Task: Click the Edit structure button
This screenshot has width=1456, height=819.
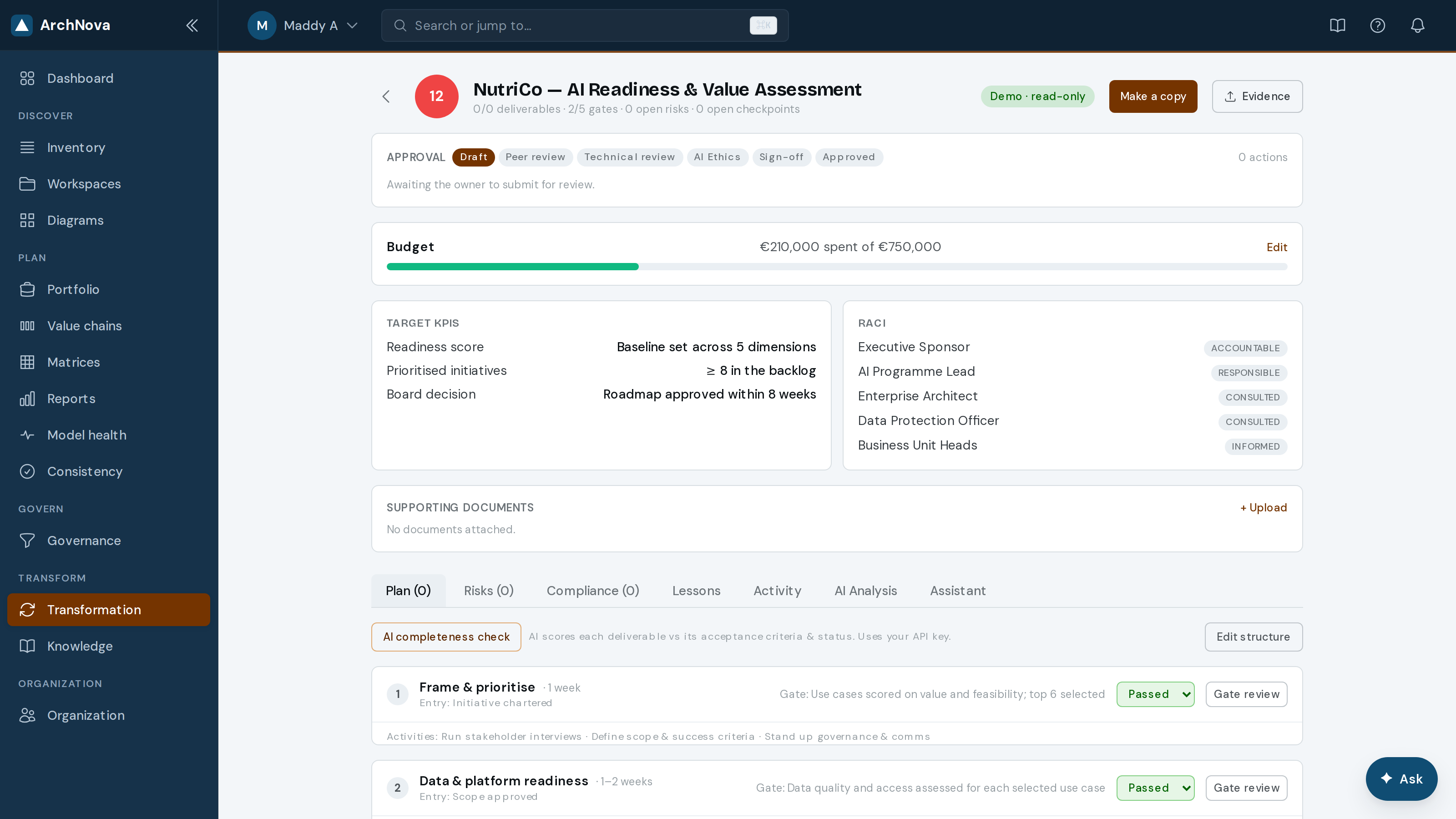Action: [1253, 637]
